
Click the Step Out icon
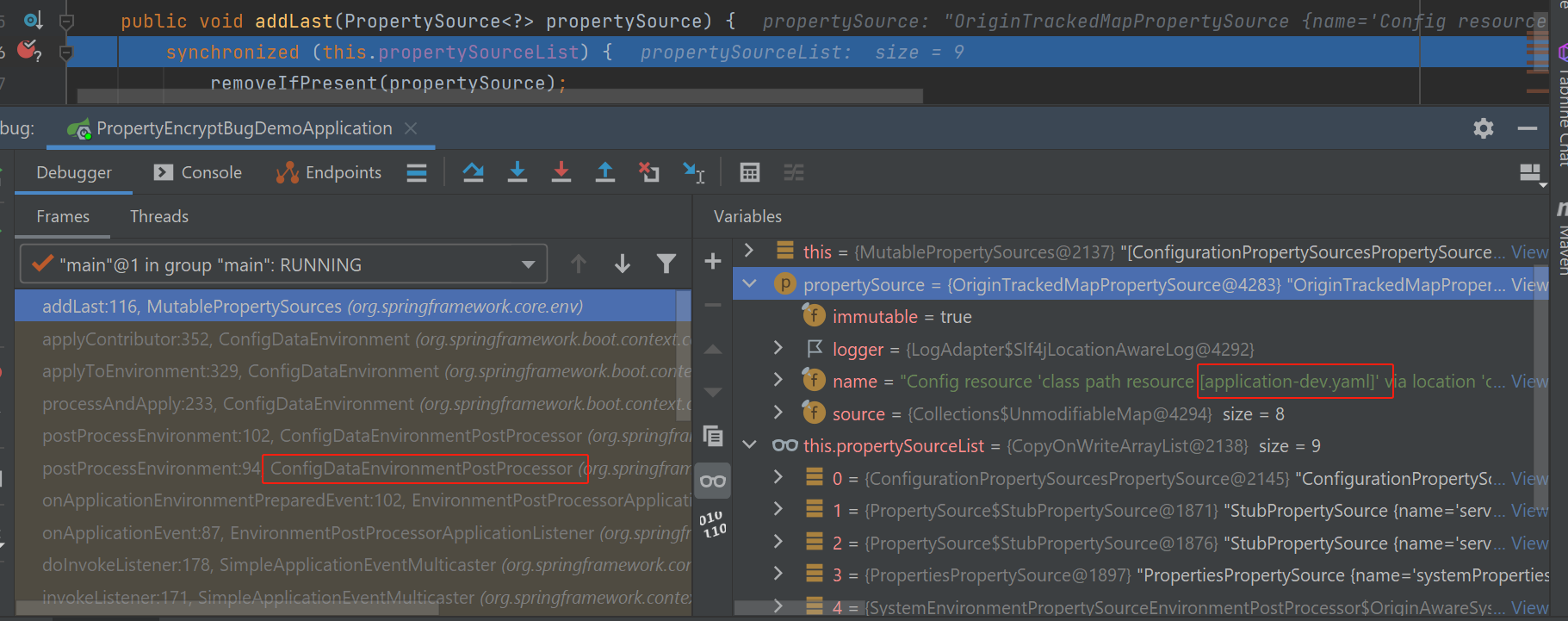pos(605,172)
